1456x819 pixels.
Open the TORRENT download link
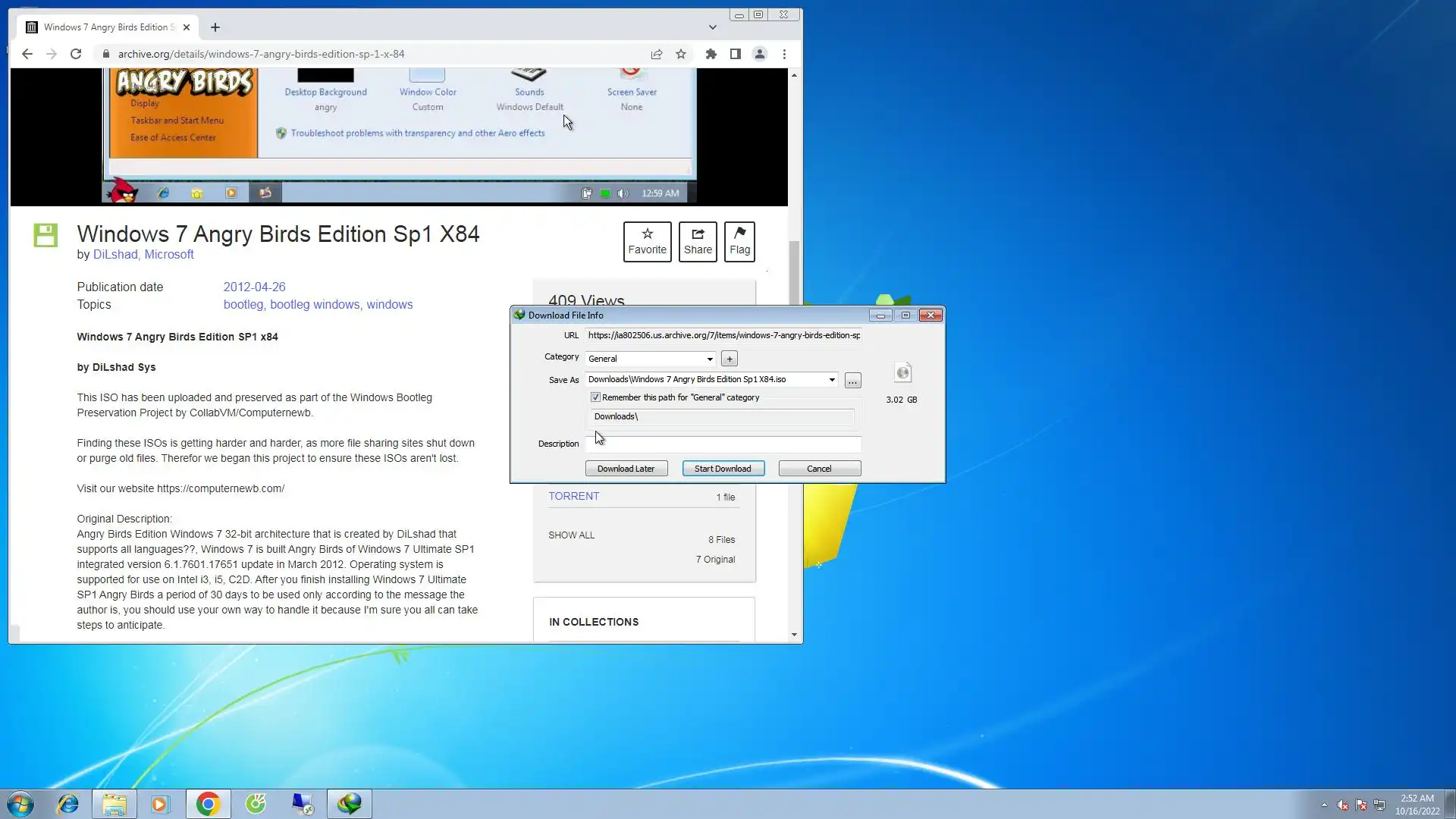(x=573, y=496)
